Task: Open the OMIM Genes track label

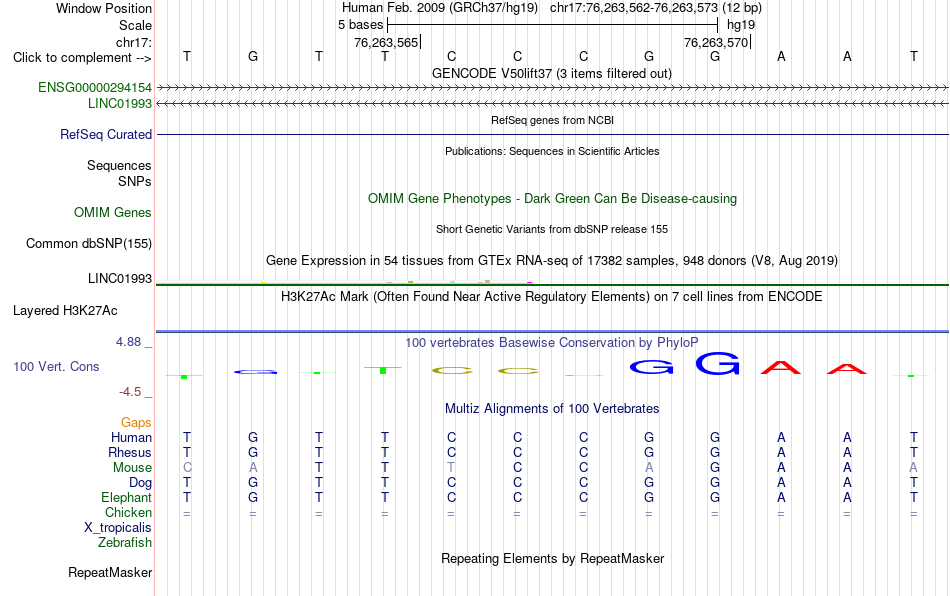Action: 112,213
